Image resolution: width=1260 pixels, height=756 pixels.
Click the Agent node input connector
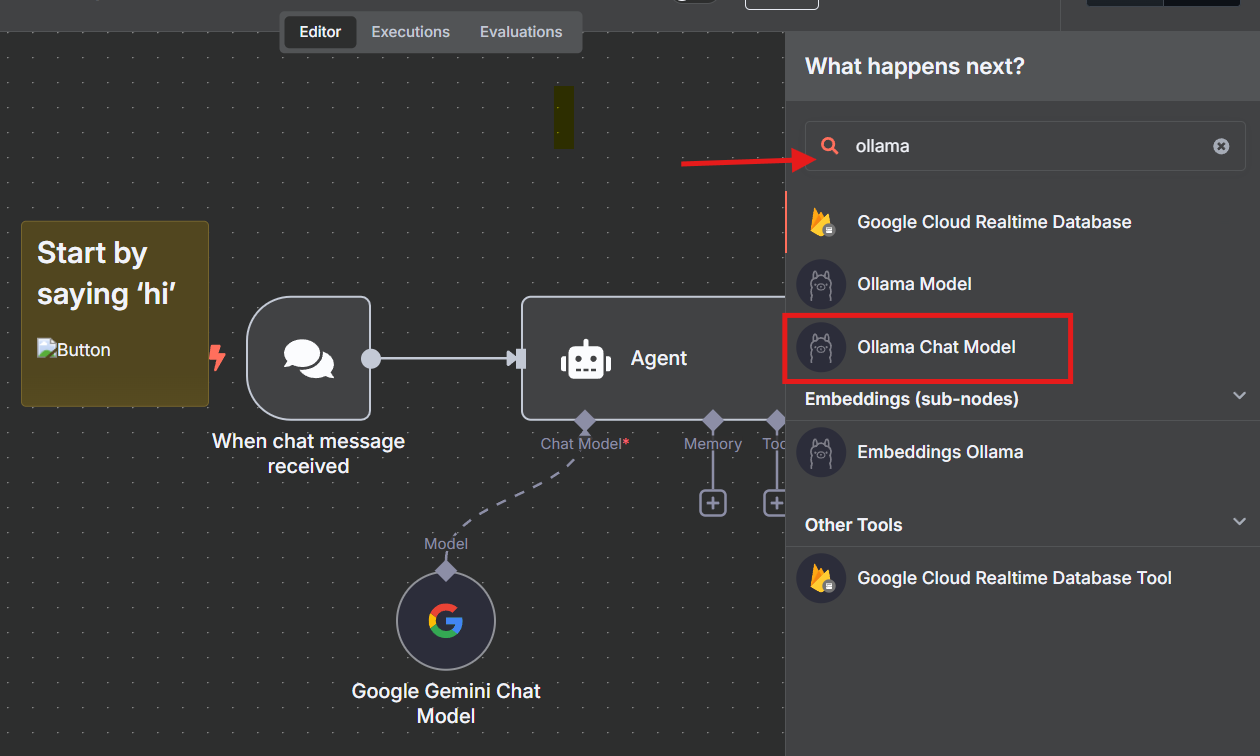519,358
